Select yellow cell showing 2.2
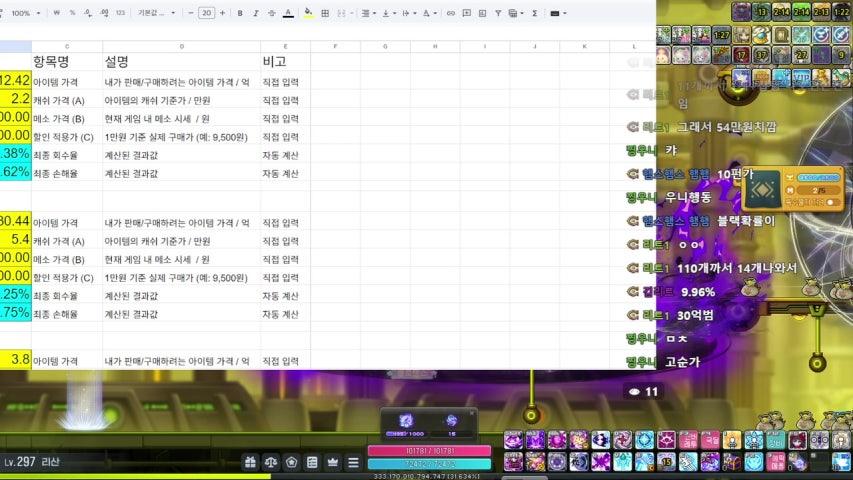Screen dimensions: 853x480 pos(15,99)
